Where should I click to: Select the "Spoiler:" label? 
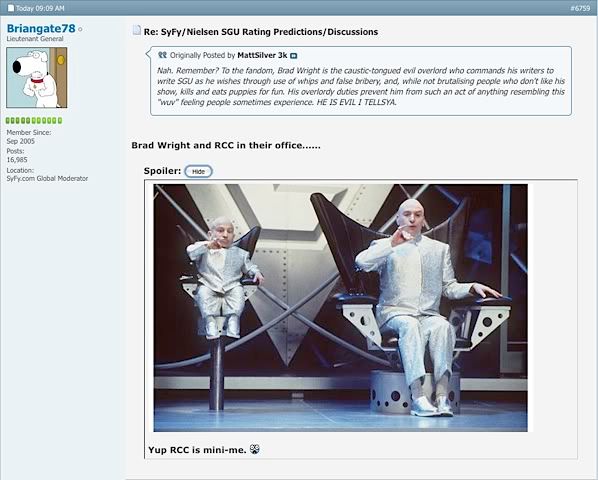click(x=162, y=171)
